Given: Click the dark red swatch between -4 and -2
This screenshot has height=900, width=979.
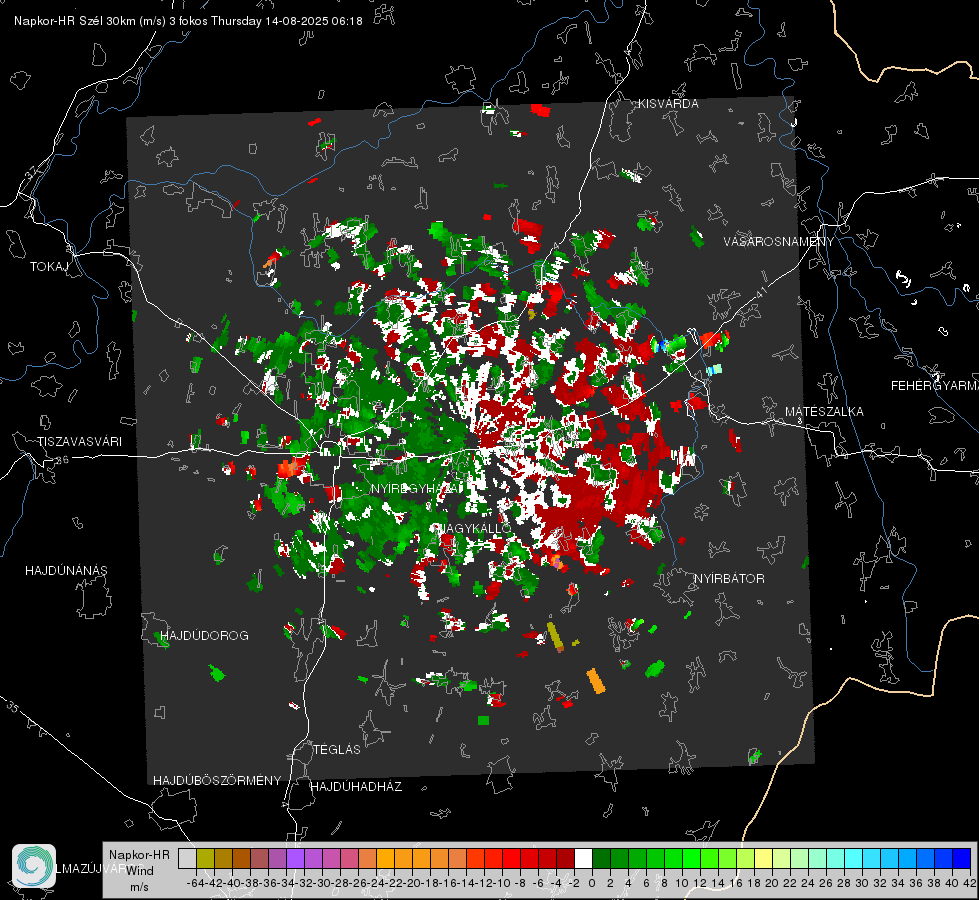Looking at the screenshot, I should click(x=565, y=858).
